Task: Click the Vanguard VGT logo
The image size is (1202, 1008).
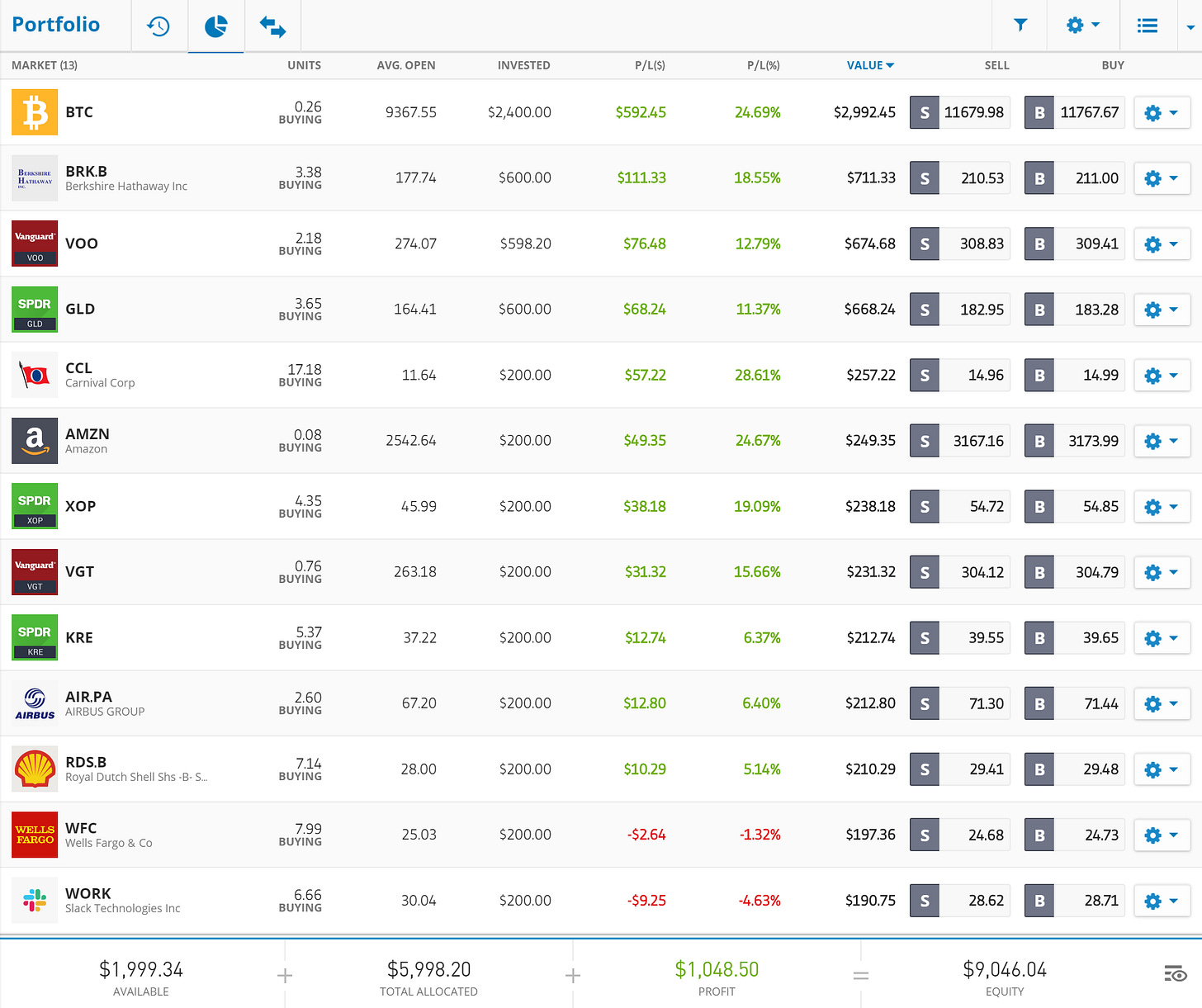Action: pos(35,571)
